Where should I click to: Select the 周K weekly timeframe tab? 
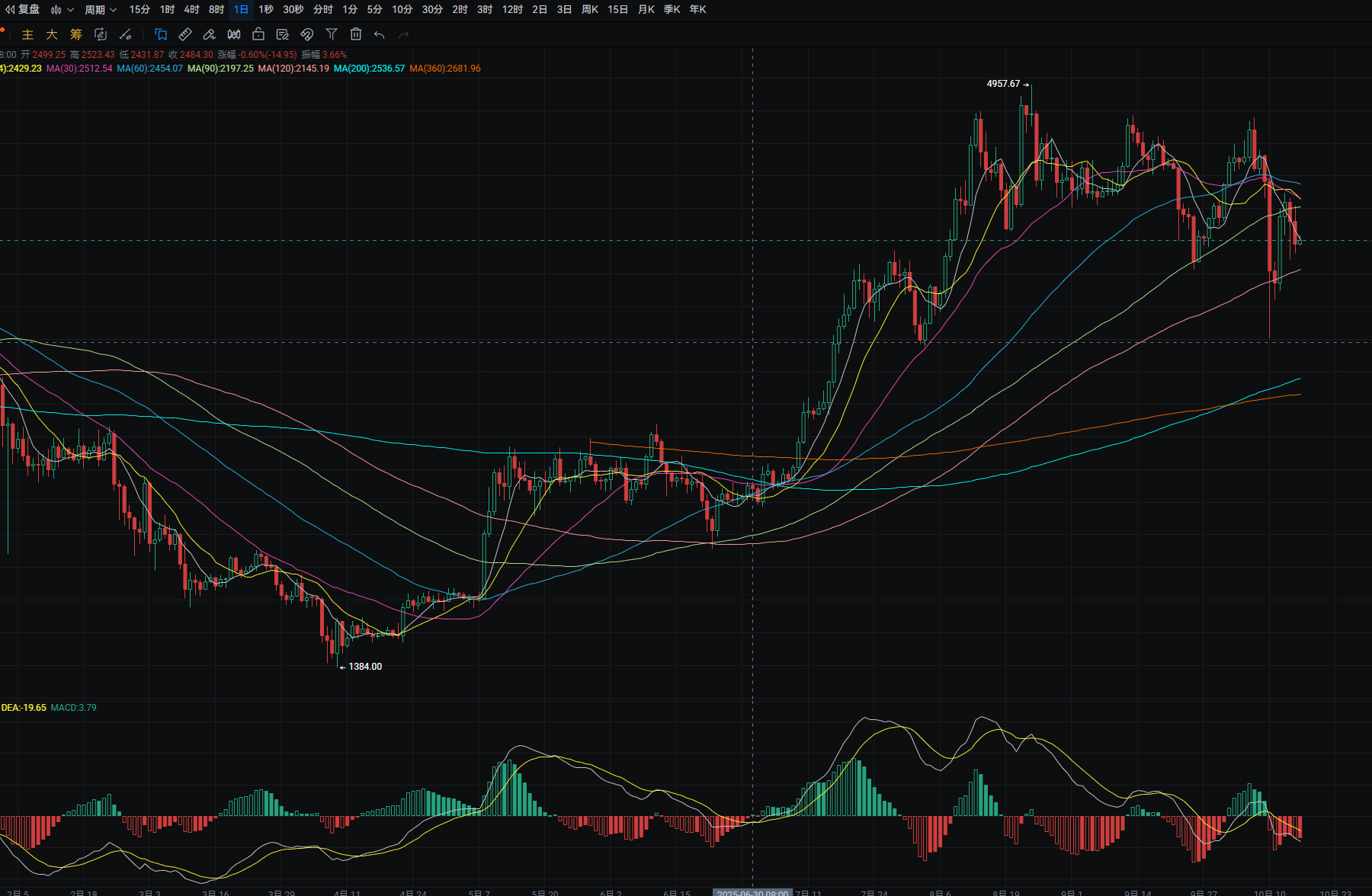[590, 10]
